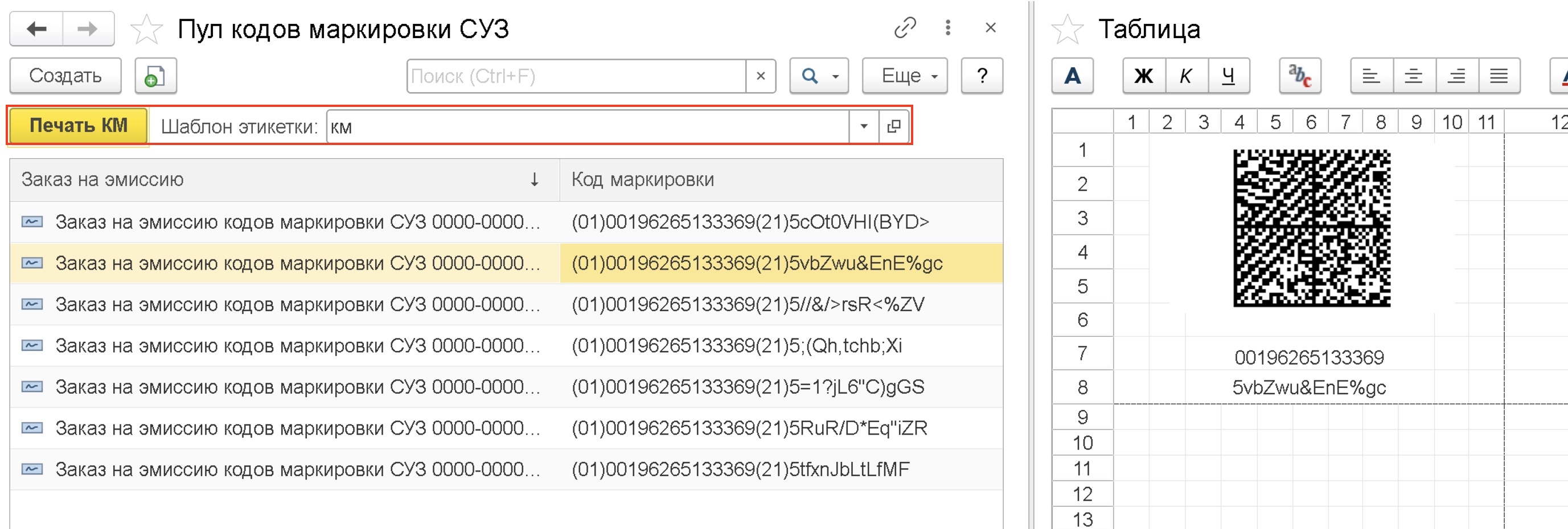
Task: Select the row with code 5;(Qh,tchb;Xi
Action: [506, 346]
